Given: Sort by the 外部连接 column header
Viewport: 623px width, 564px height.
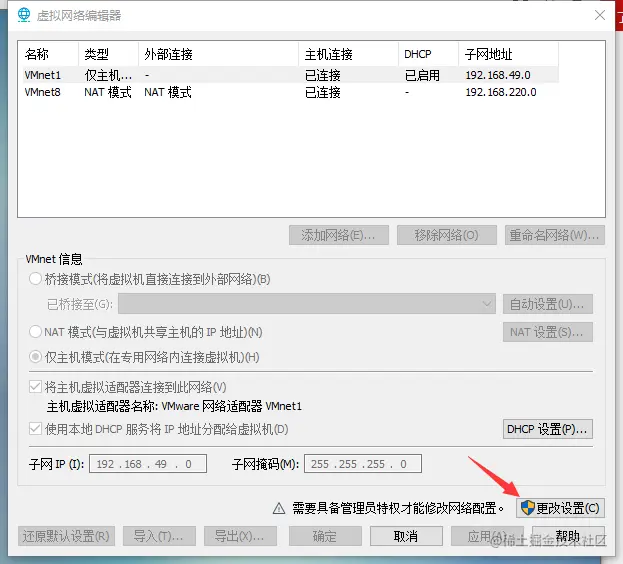Looking at the screenshot, I should pos(219,54).
